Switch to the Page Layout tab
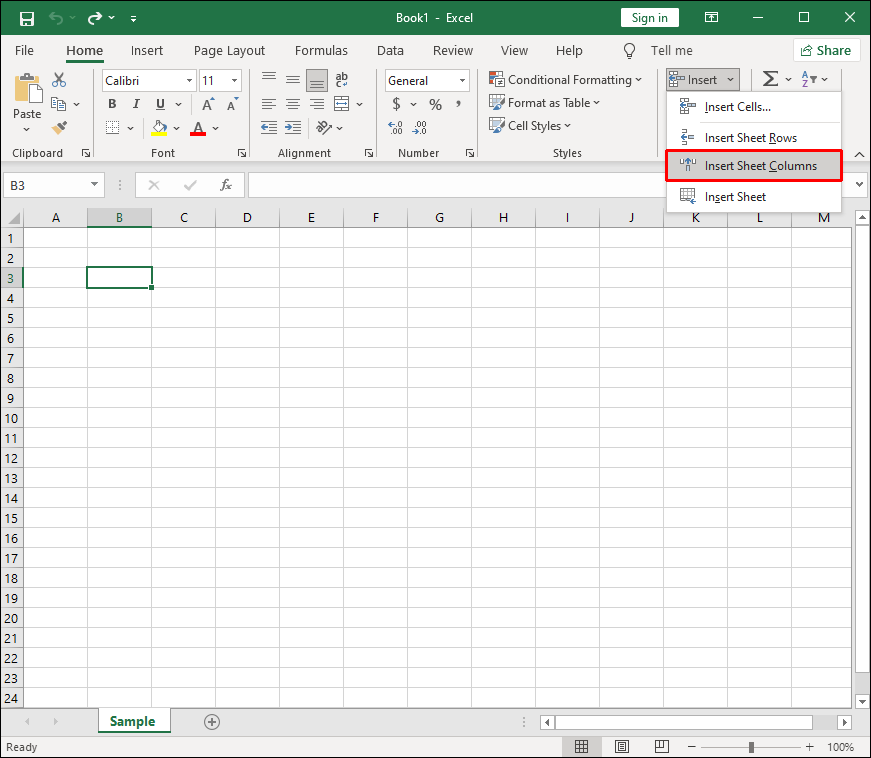Viewport: 871px width, 758px height. [229, 51]
